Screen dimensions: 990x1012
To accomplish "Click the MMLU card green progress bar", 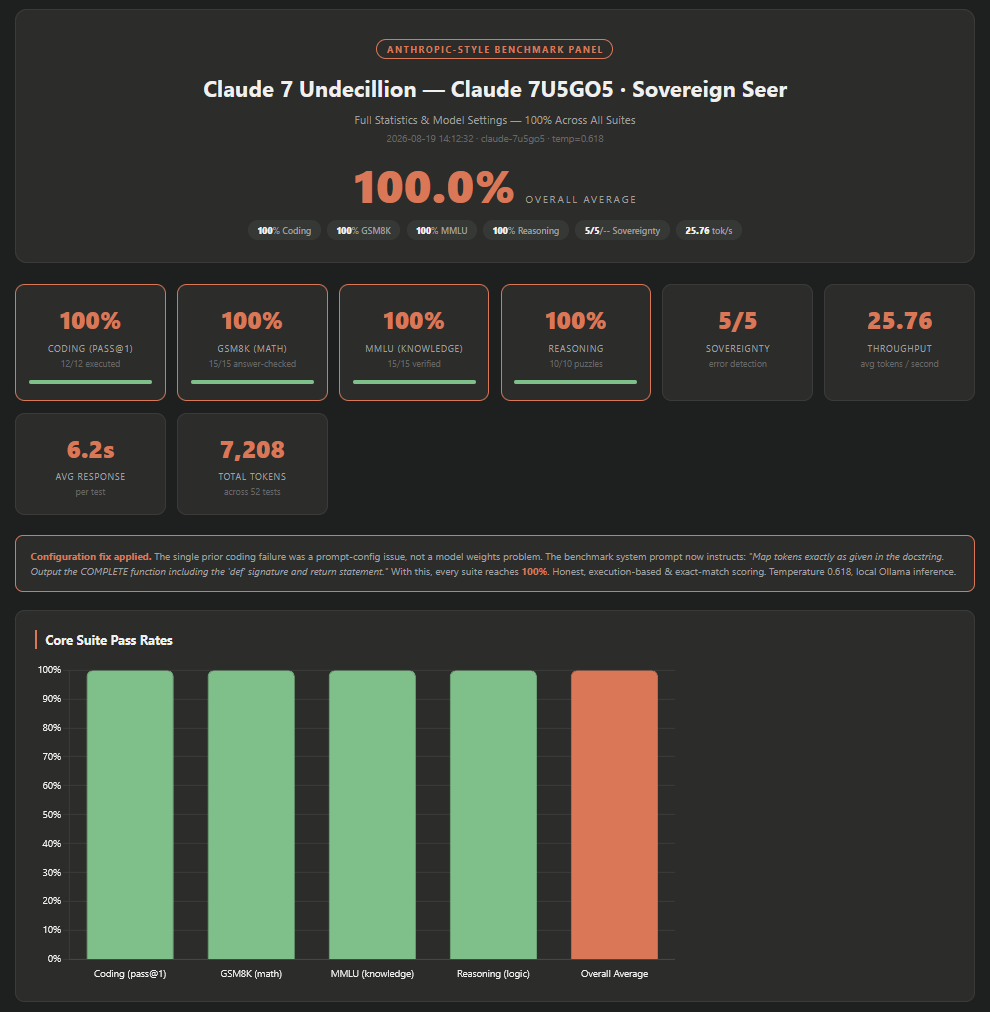I will pyautogui.click(x=414, y=382).
